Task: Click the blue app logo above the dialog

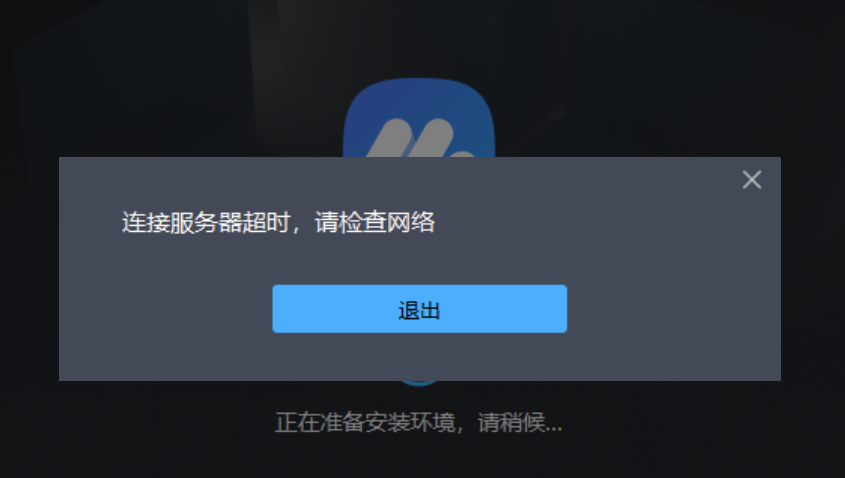Action: click(419, 118)
